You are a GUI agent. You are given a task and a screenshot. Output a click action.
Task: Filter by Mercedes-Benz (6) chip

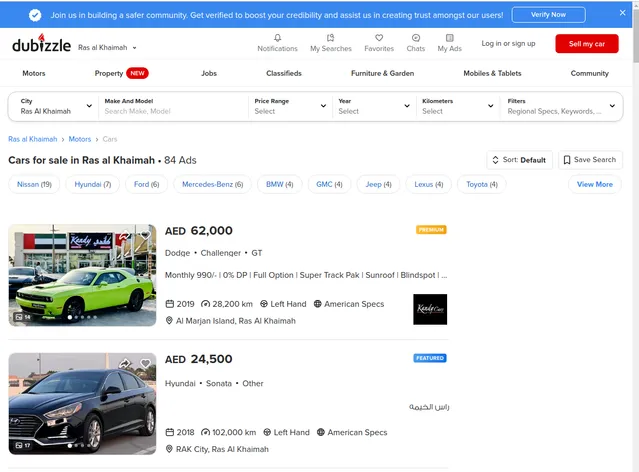pos(212,184)
